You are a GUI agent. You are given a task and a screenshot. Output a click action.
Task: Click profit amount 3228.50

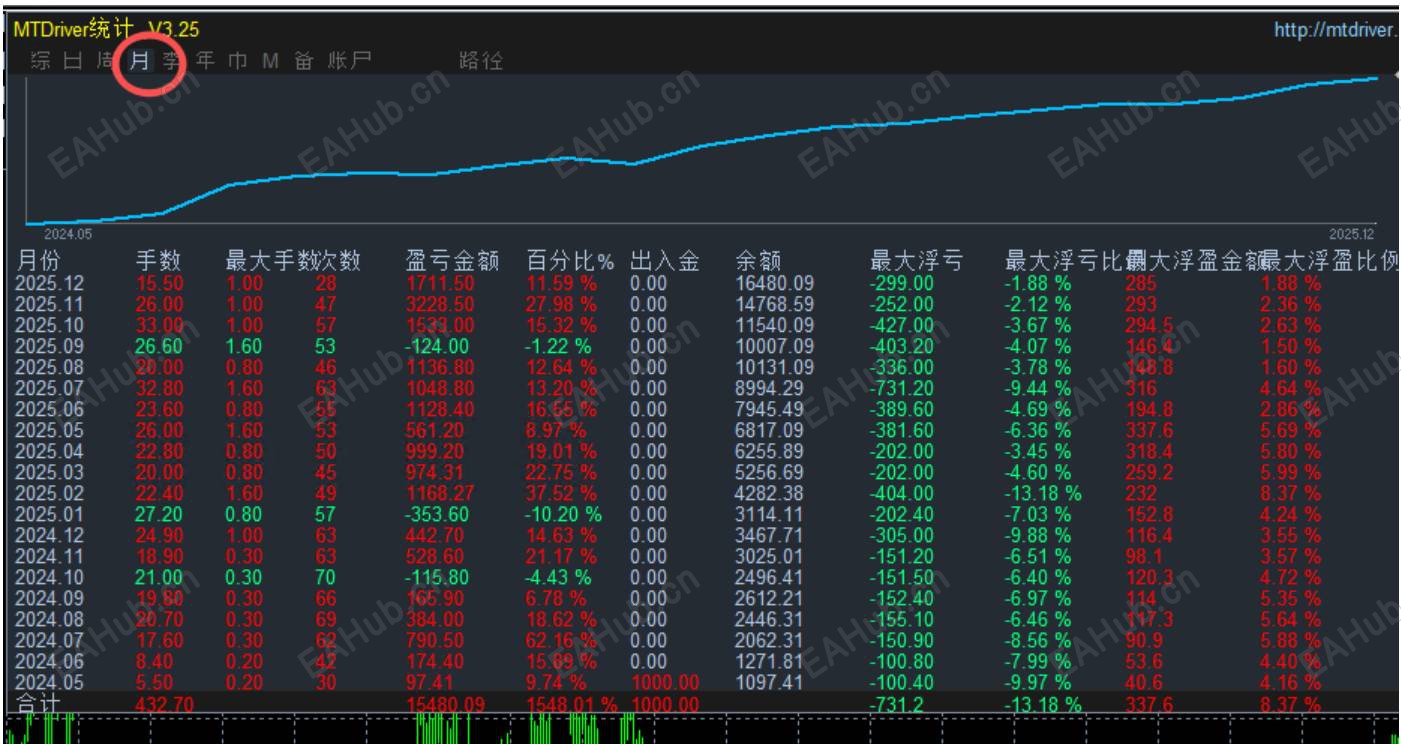(440, 303)
